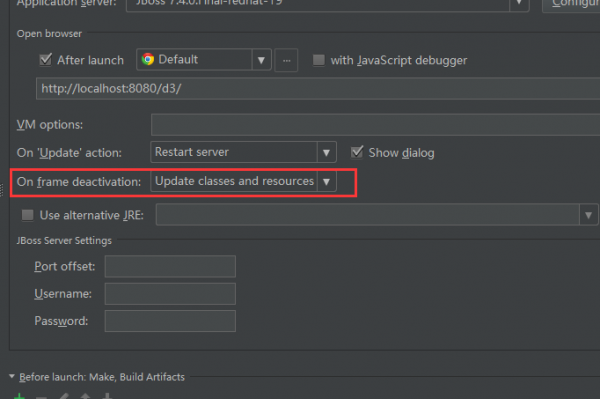Open the alternative JRE path dropdown arrow

point(589,215)
